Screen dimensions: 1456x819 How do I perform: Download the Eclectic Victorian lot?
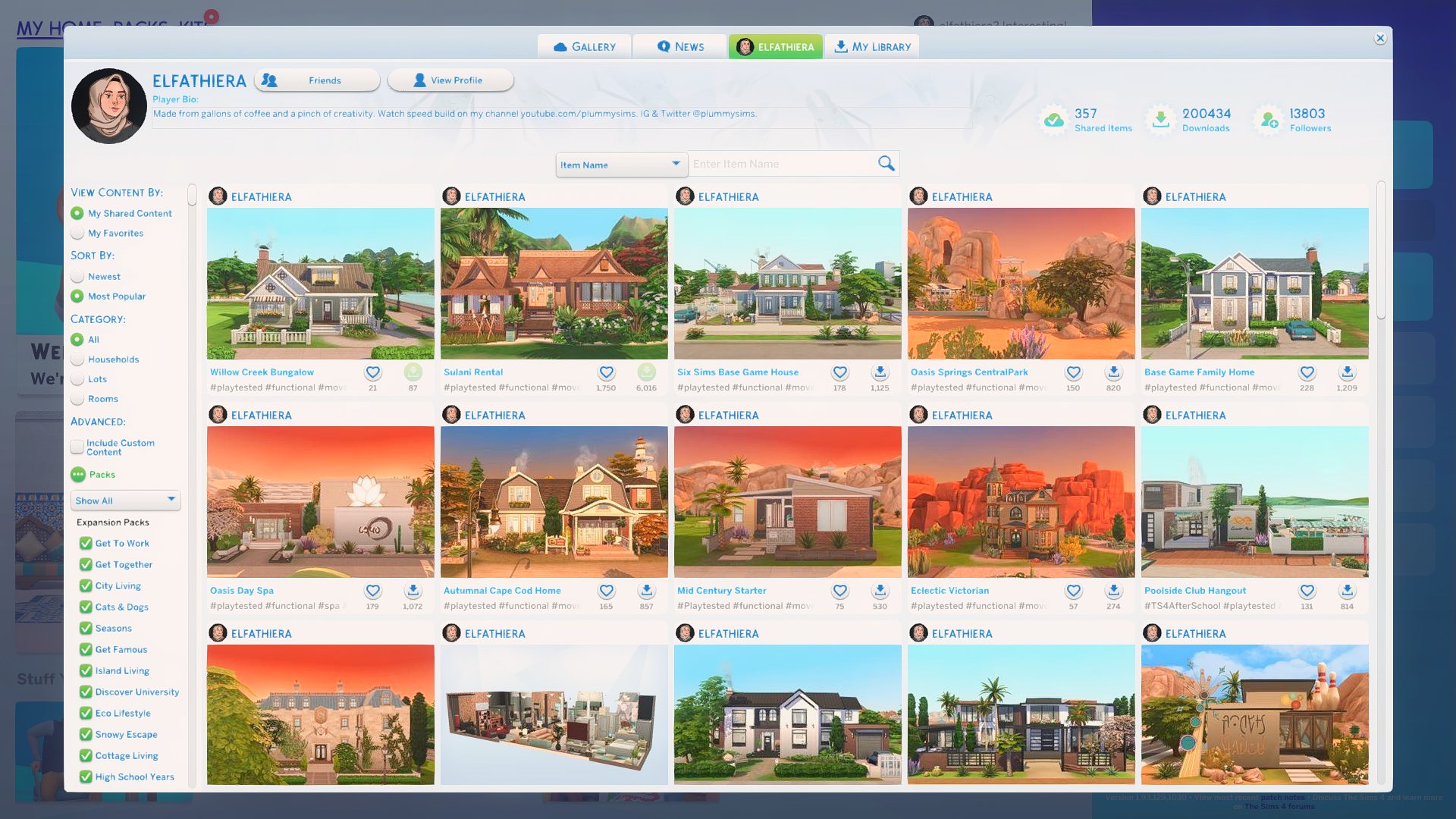(x=1113, y=591)
